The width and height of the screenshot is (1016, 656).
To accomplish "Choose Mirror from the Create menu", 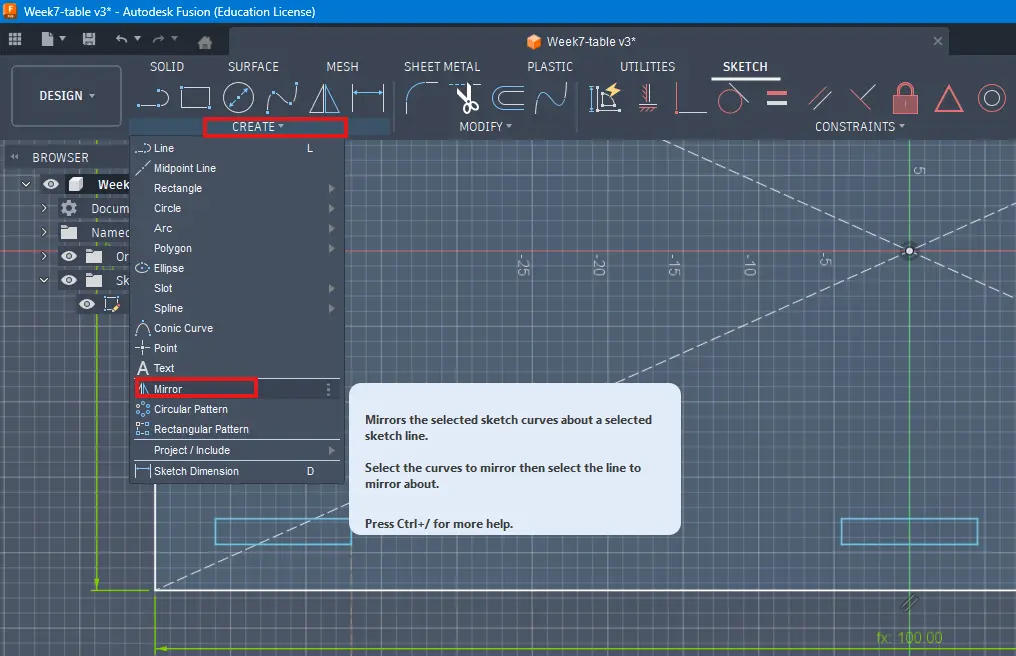I will [237, 389].
